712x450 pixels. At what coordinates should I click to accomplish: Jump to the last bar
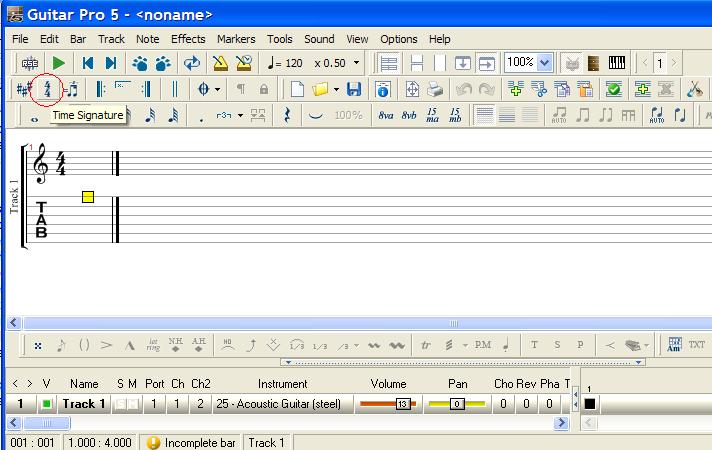111,63
